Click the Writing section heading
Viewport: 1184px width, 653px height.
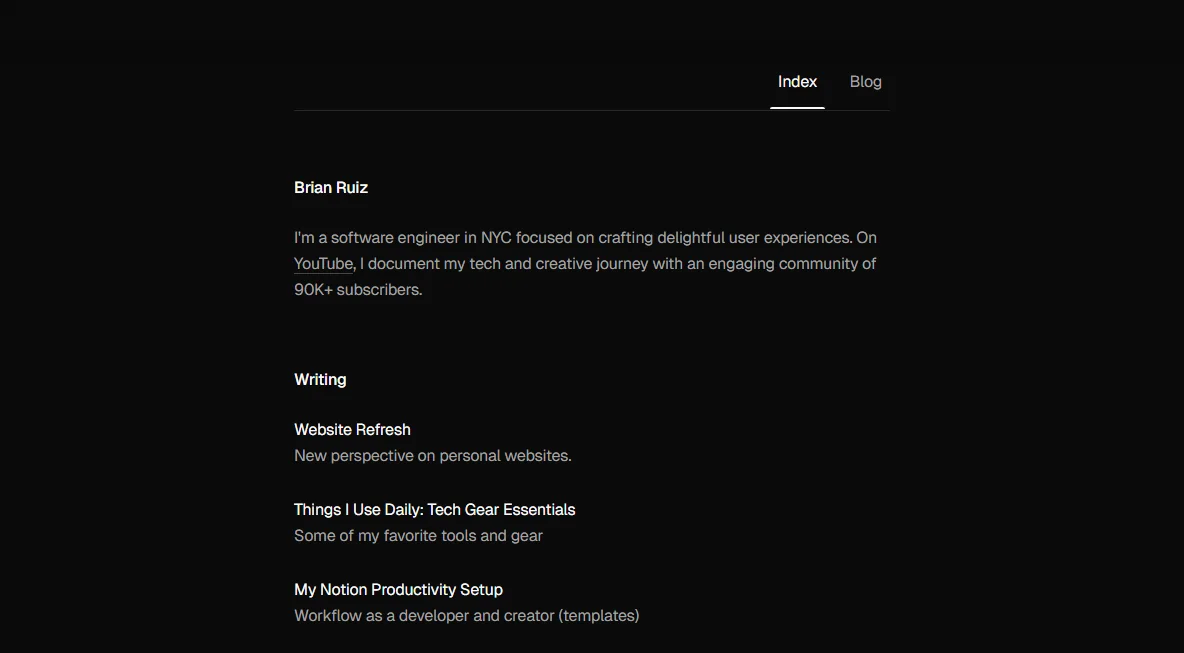pyautogui.click(x=320, y=380)
